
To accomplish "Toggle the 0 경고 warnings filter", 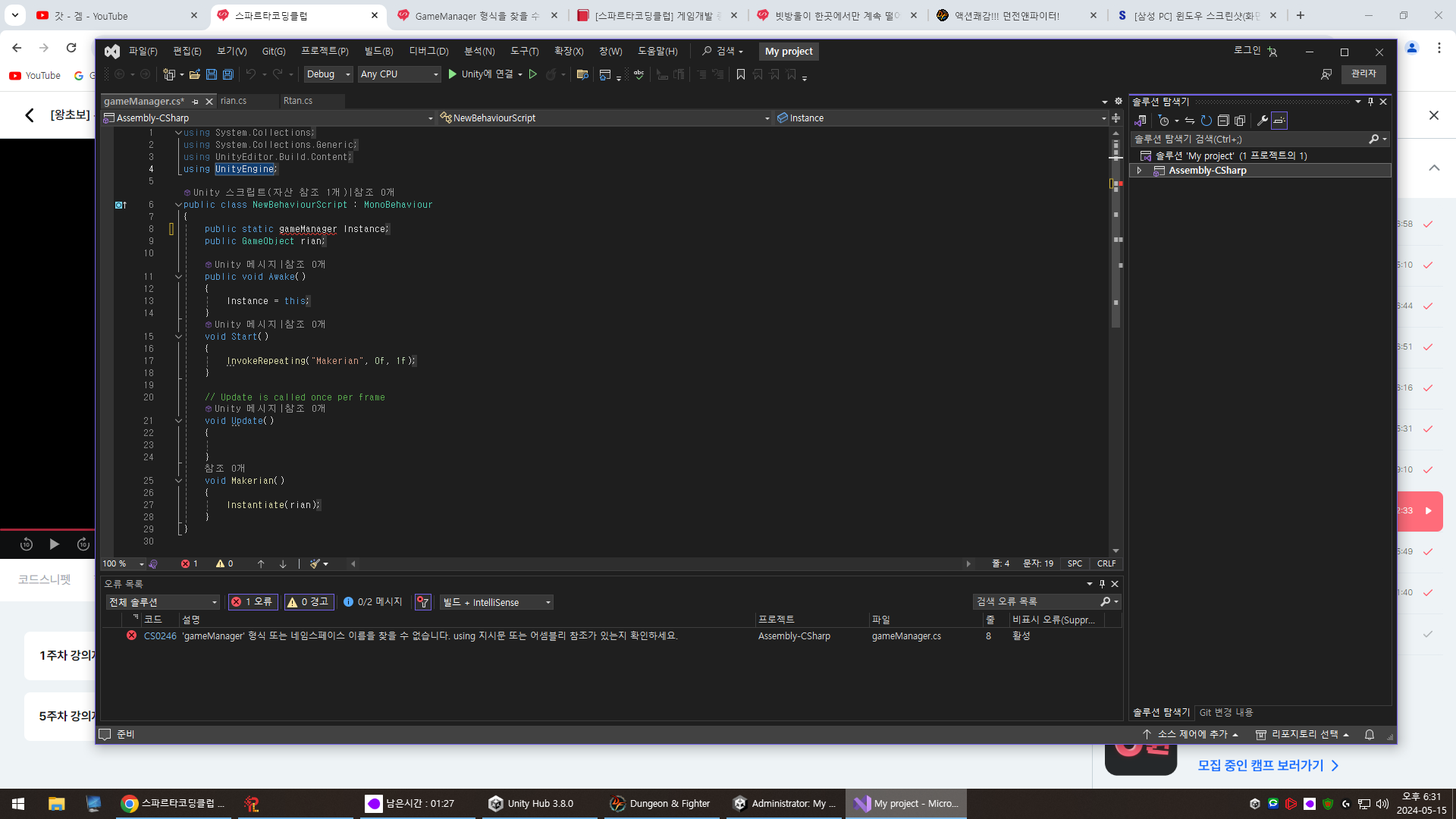I will tap(309, 602).
